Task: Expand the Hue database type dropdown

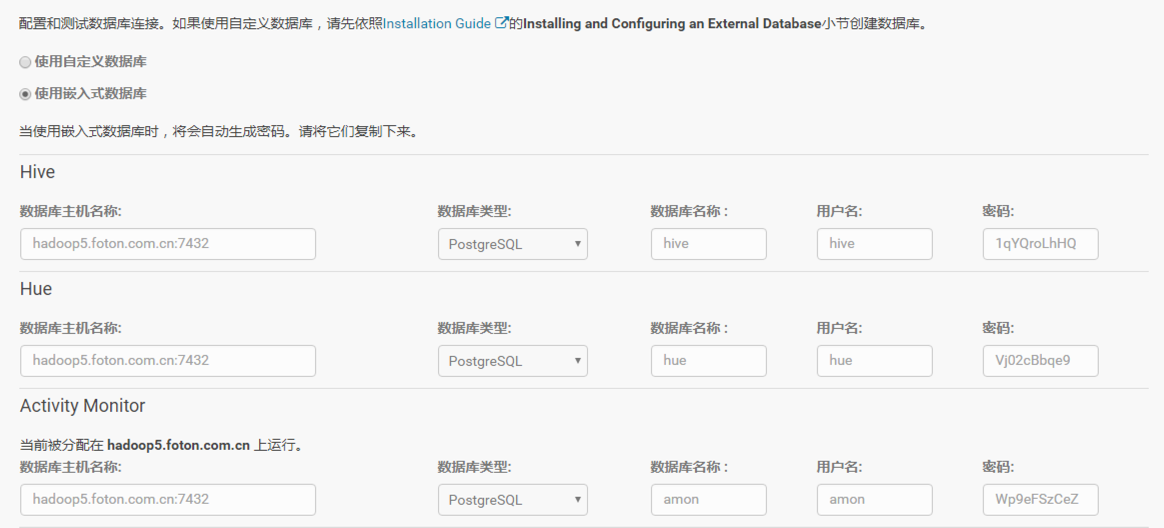Action: pyautogui.click(x=512, y=361)
